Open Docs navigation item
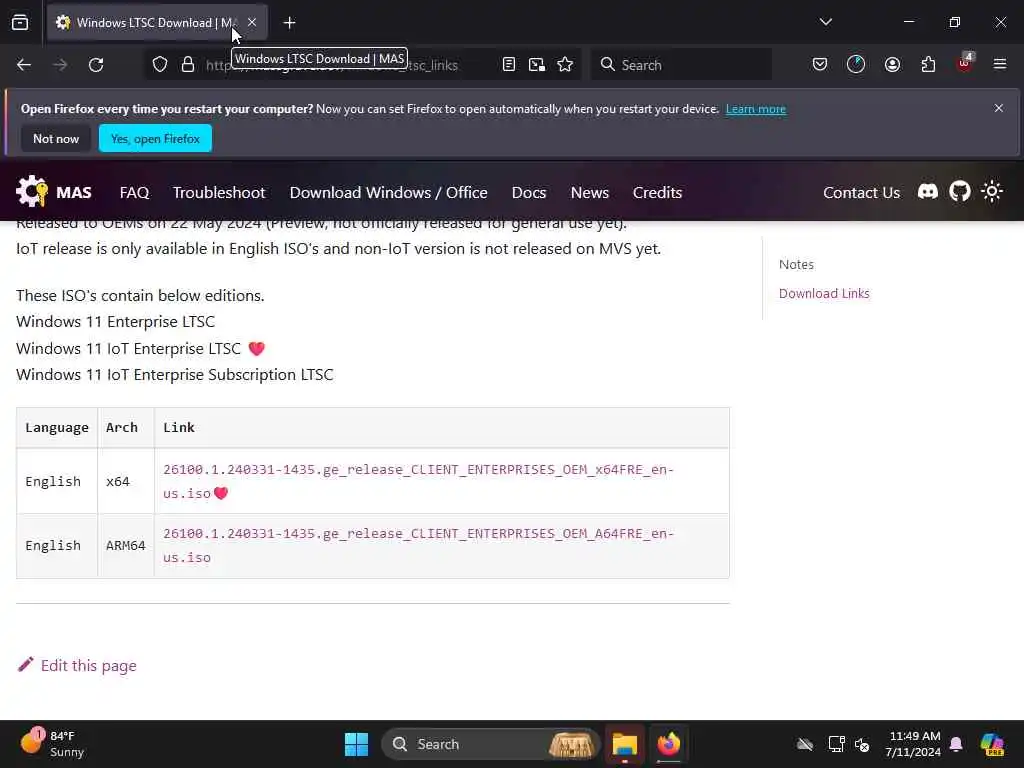 pyautogui.click(x=529, y=193)
